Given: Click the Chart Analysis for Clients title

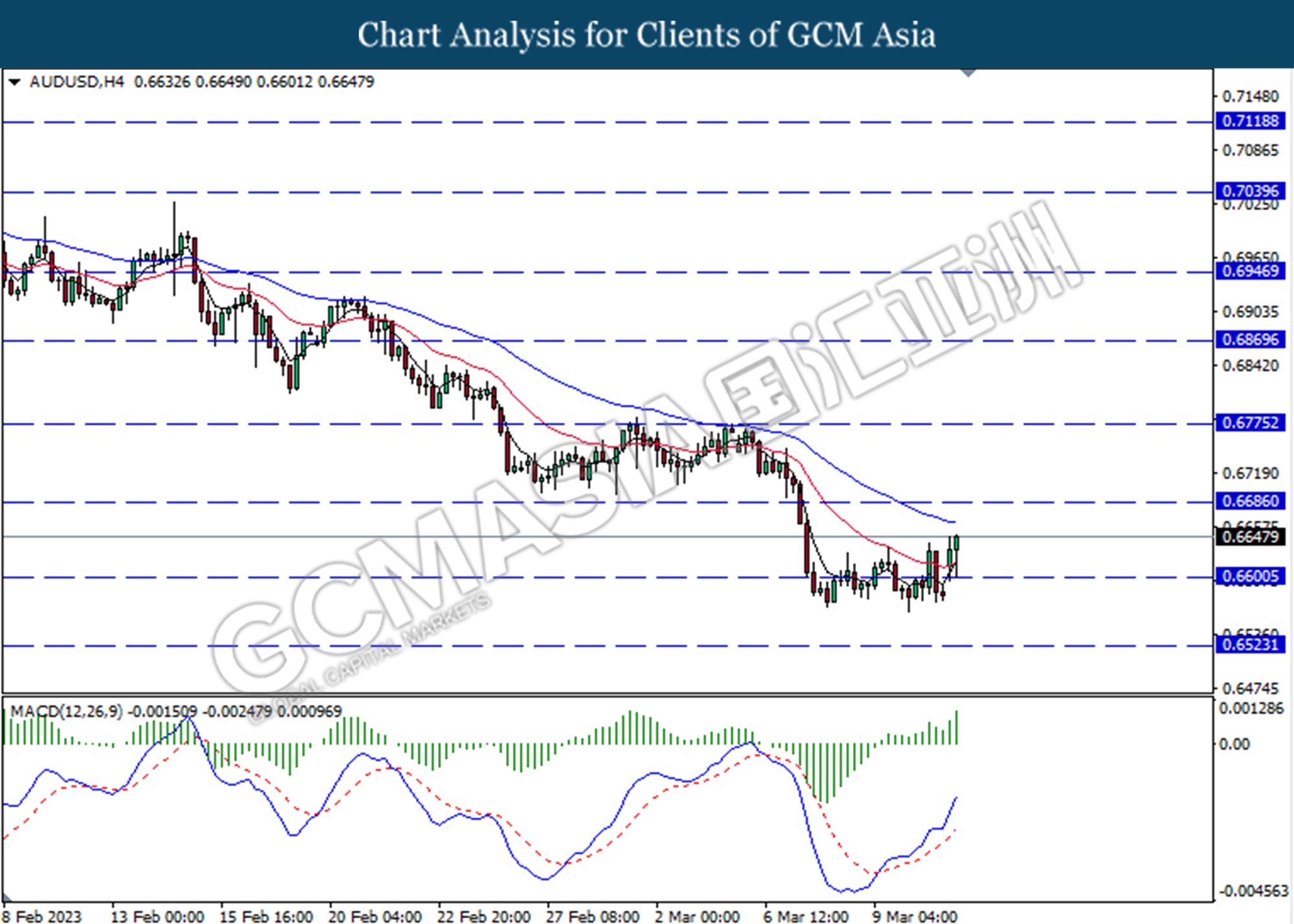Looking at the screenshot, I should 647,34.
